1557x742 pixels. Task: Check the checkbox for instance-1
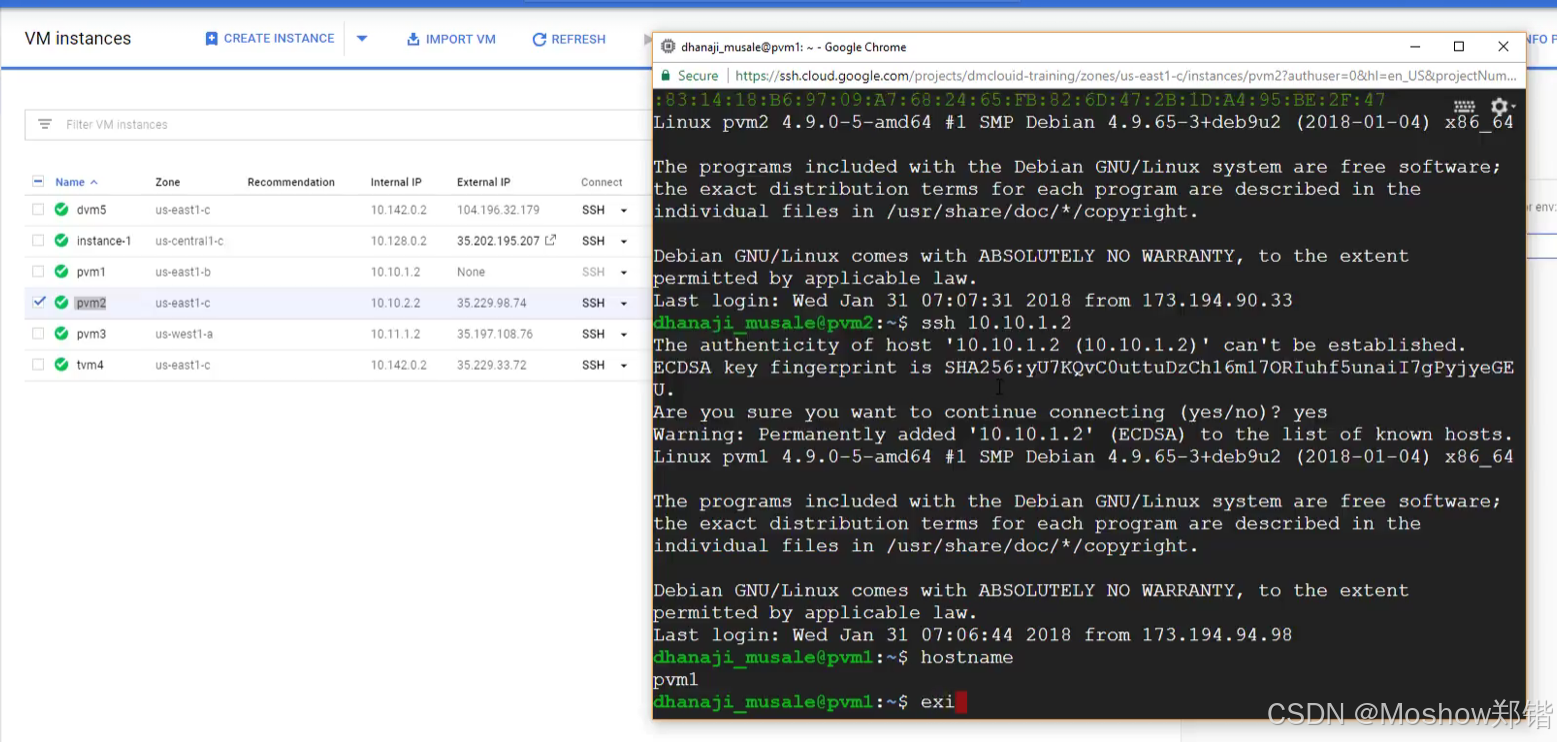[x=36, y=240]
